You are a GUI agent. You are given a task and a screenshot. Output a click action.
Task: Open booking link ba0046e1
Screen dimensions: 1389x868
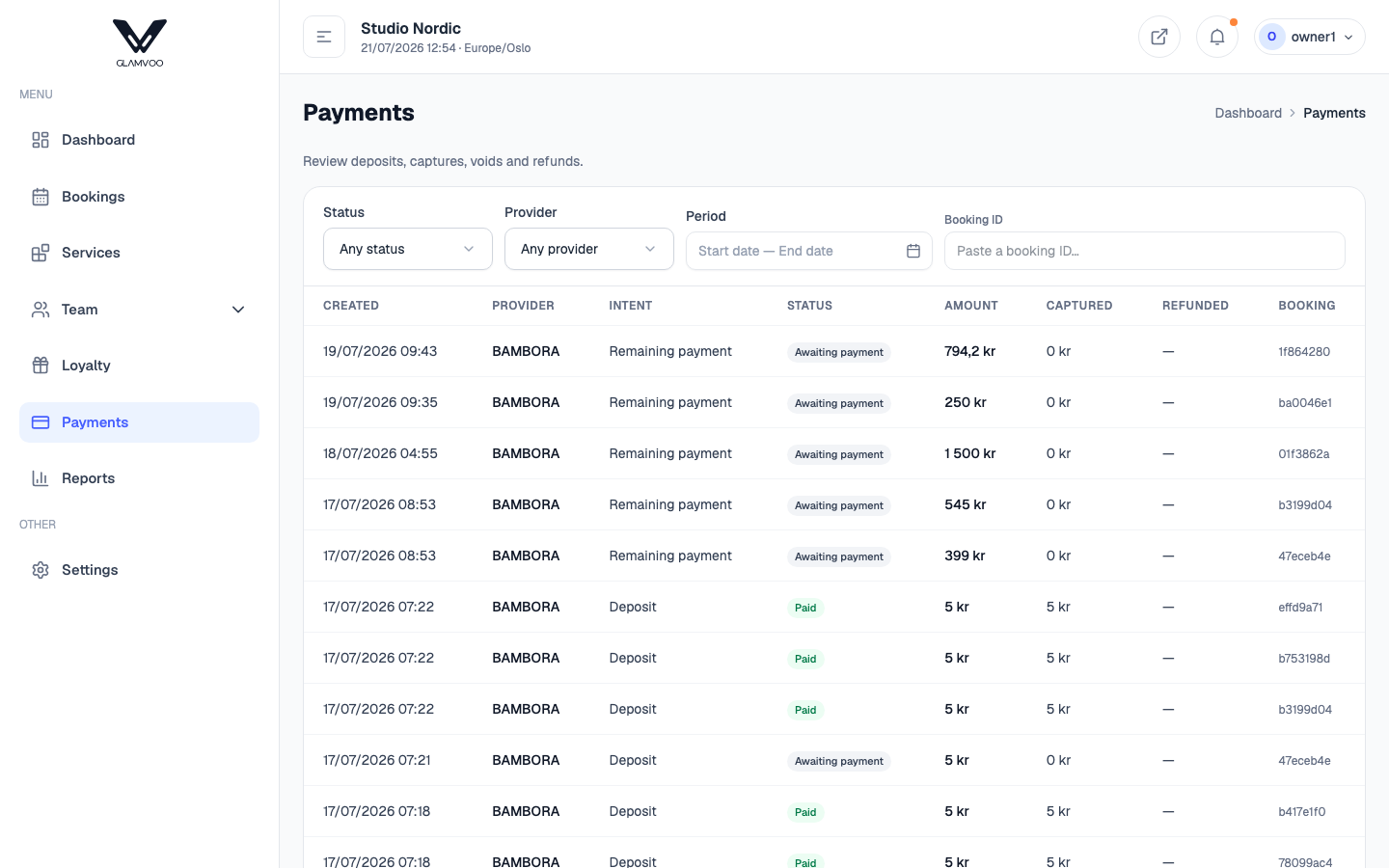pos(1305,403)
